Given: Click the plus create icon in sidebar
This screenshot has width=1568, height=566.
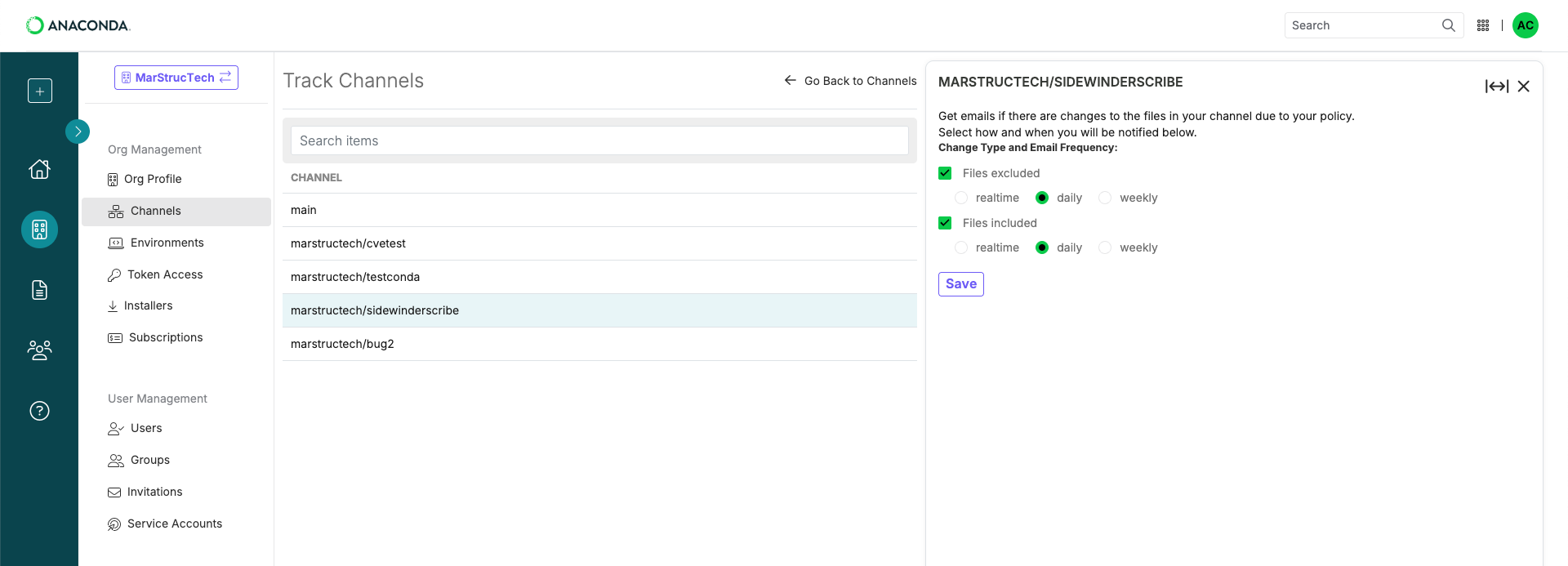Looking at the screenshot, I should 40,91.
